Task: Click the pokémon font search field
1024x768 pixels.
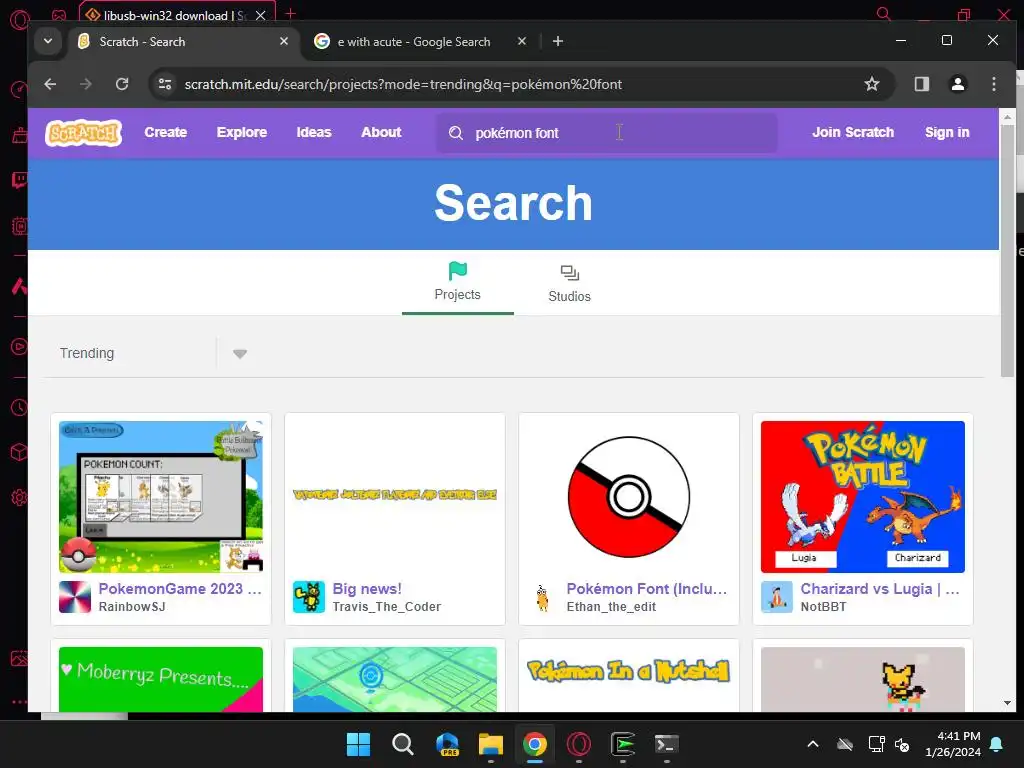Action: point(607,133)
